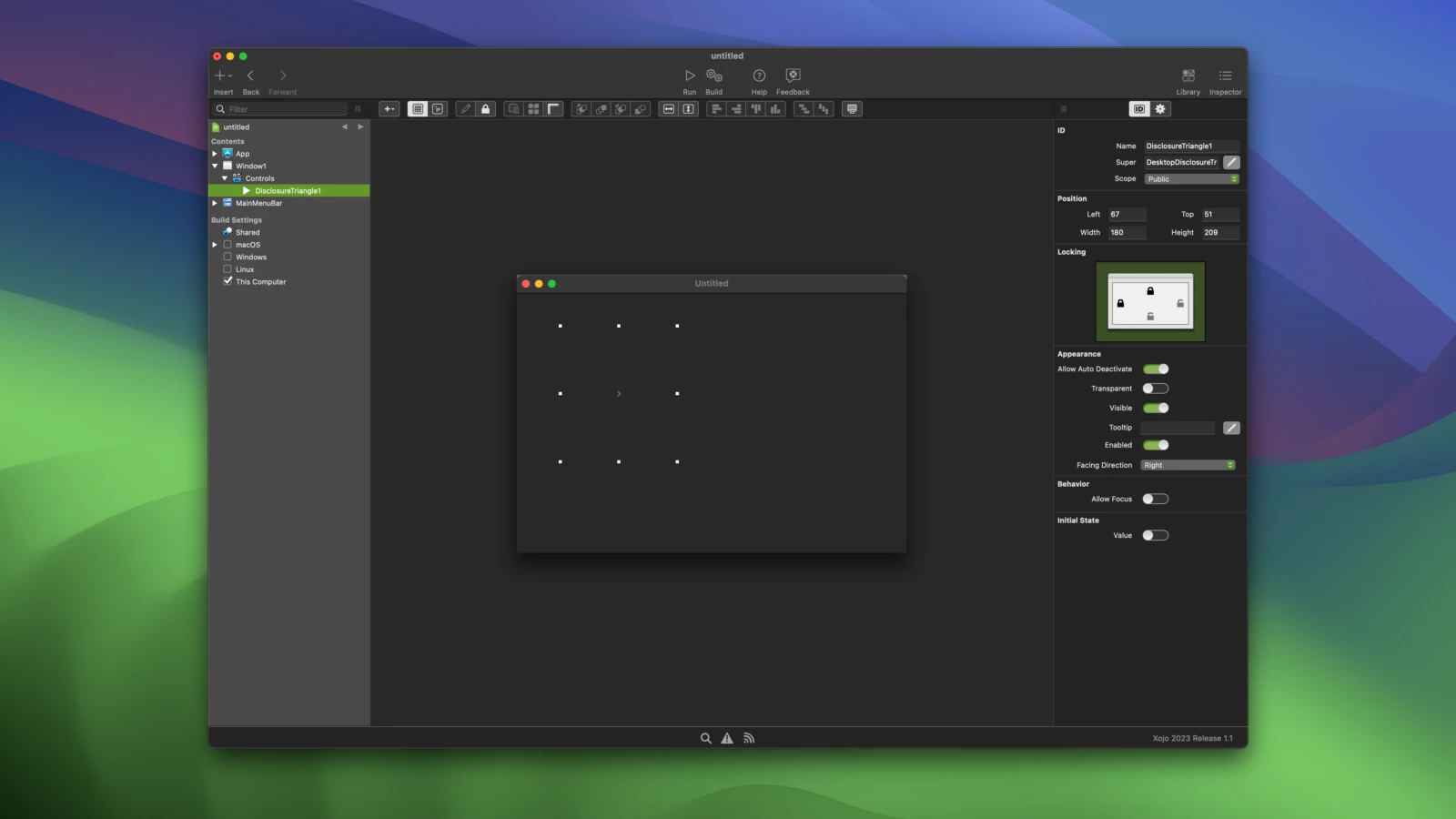Click the Name field containing DisclosureTriangle1
The image size is (1456, 819).
pyautogui.click(x=1190, y=146)
